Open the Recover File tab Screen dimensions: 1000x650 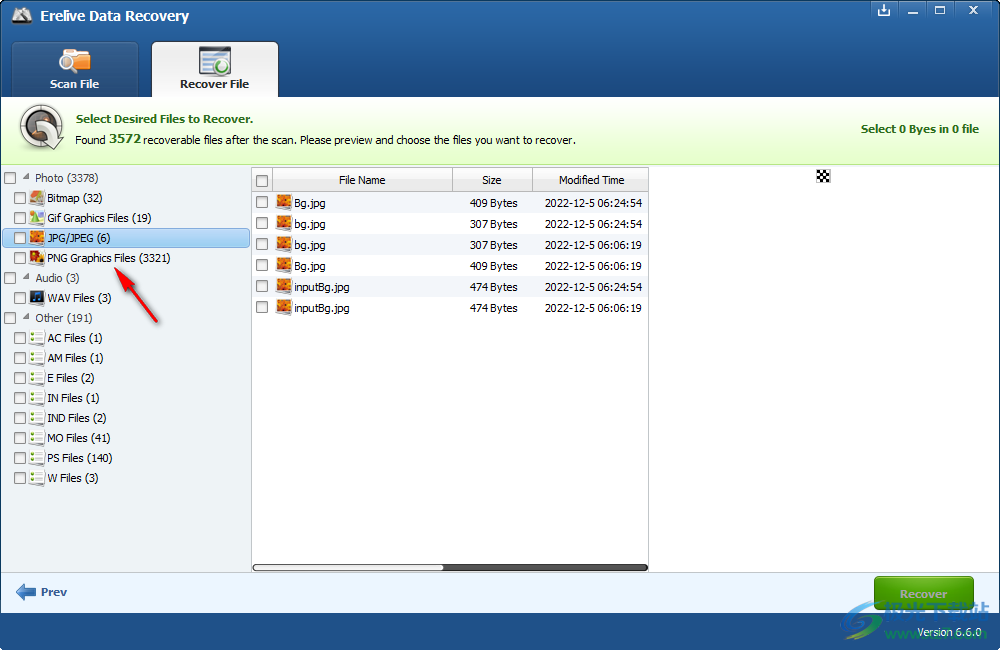(214, 70)
